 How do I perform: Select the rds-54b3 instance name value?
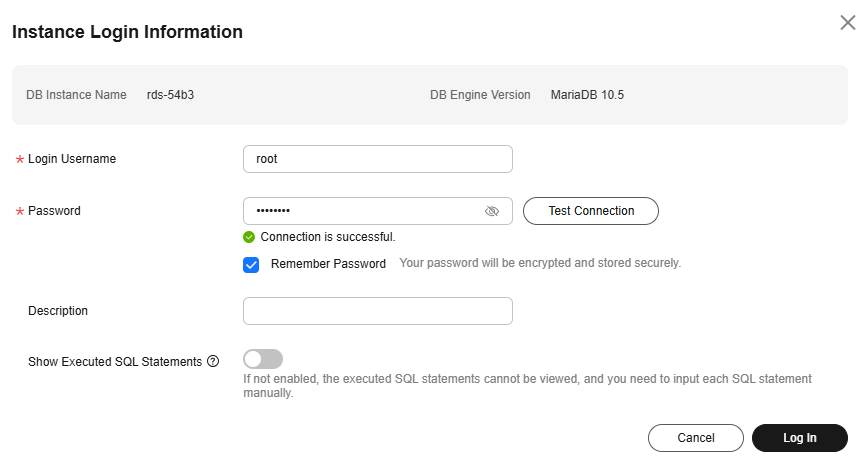(170, 95)
